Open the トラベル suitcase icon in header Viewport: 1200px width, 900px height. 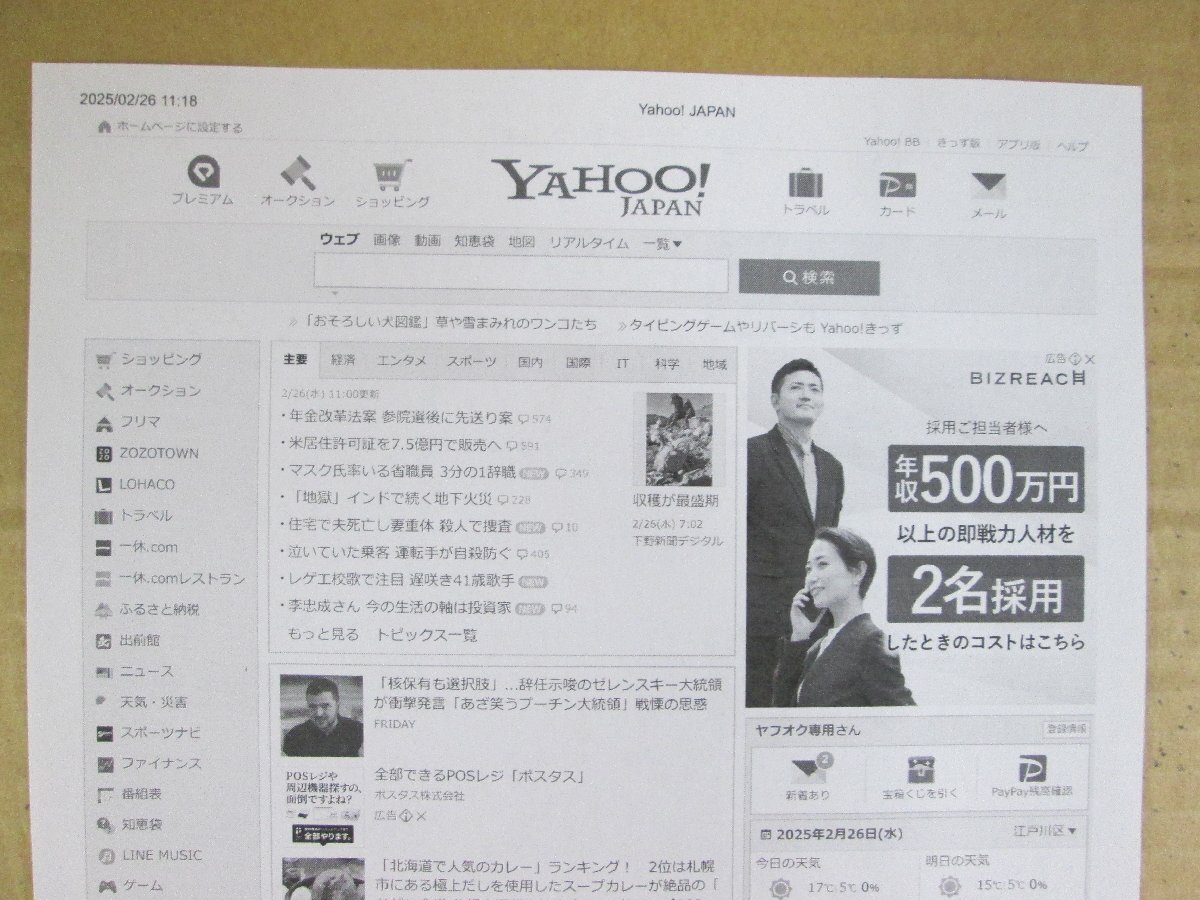pos(805,183)
